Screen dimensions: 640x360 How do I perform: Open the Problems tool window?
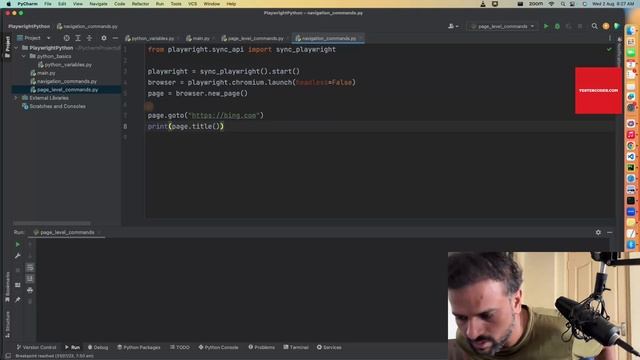(x=262, y=347)
